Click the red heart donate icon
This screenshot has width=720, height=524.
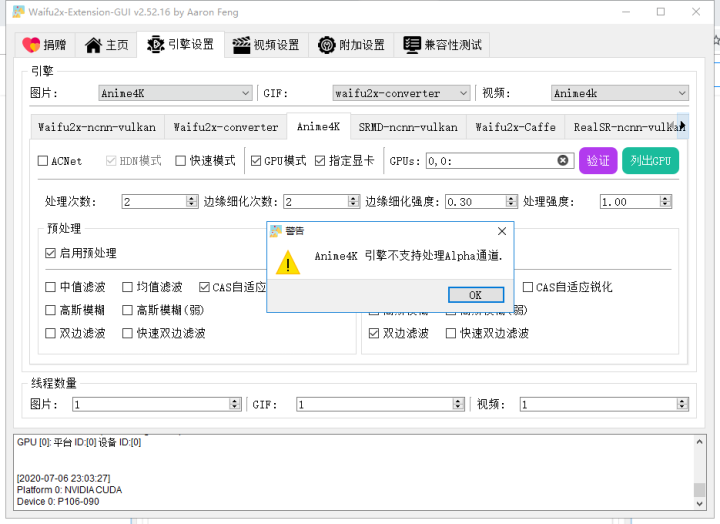point(31,45)
